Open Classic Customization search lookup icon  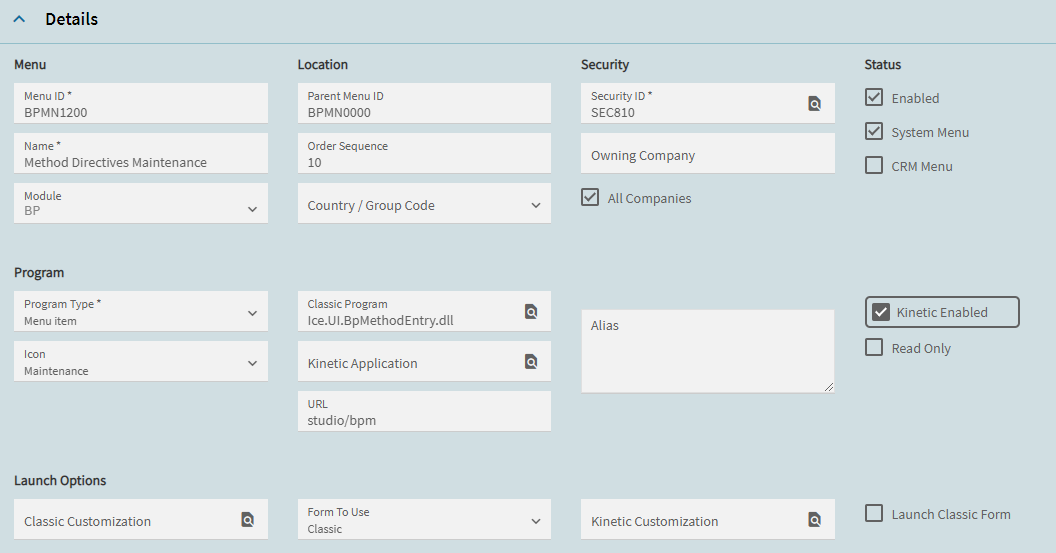tap(247, 519)
